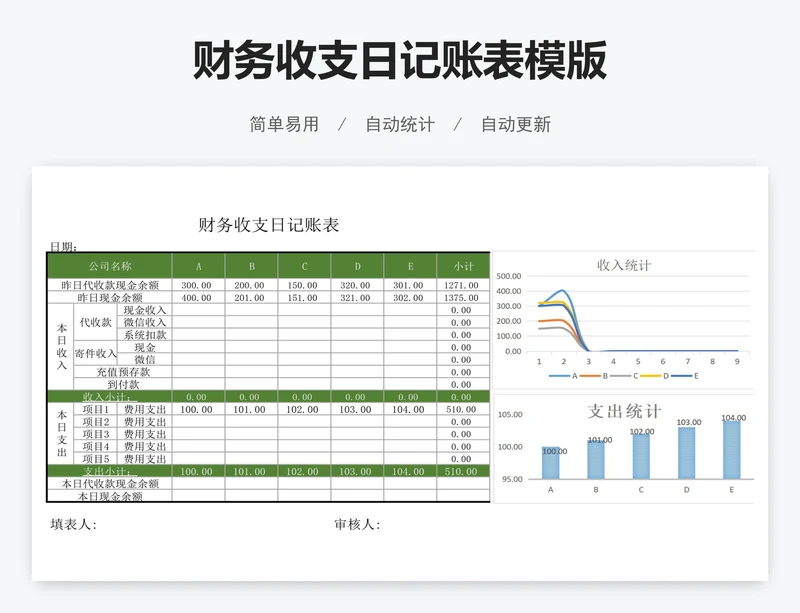The width and height of the screenshot is (800, 613).
Task: Click the 财务收支日记账表模版 main heading
Action: pos(399,61)
